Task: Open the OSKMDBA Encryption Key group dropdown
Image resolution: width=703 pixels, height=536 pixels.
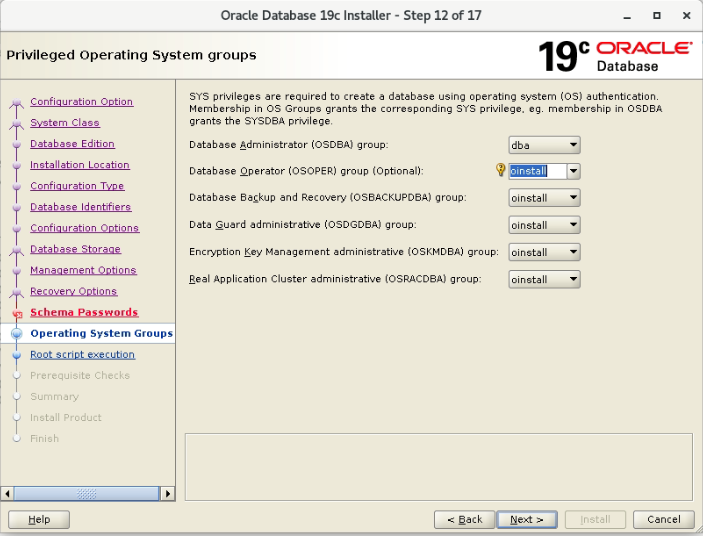Action: pyautogui.click(x=544, y=252)
